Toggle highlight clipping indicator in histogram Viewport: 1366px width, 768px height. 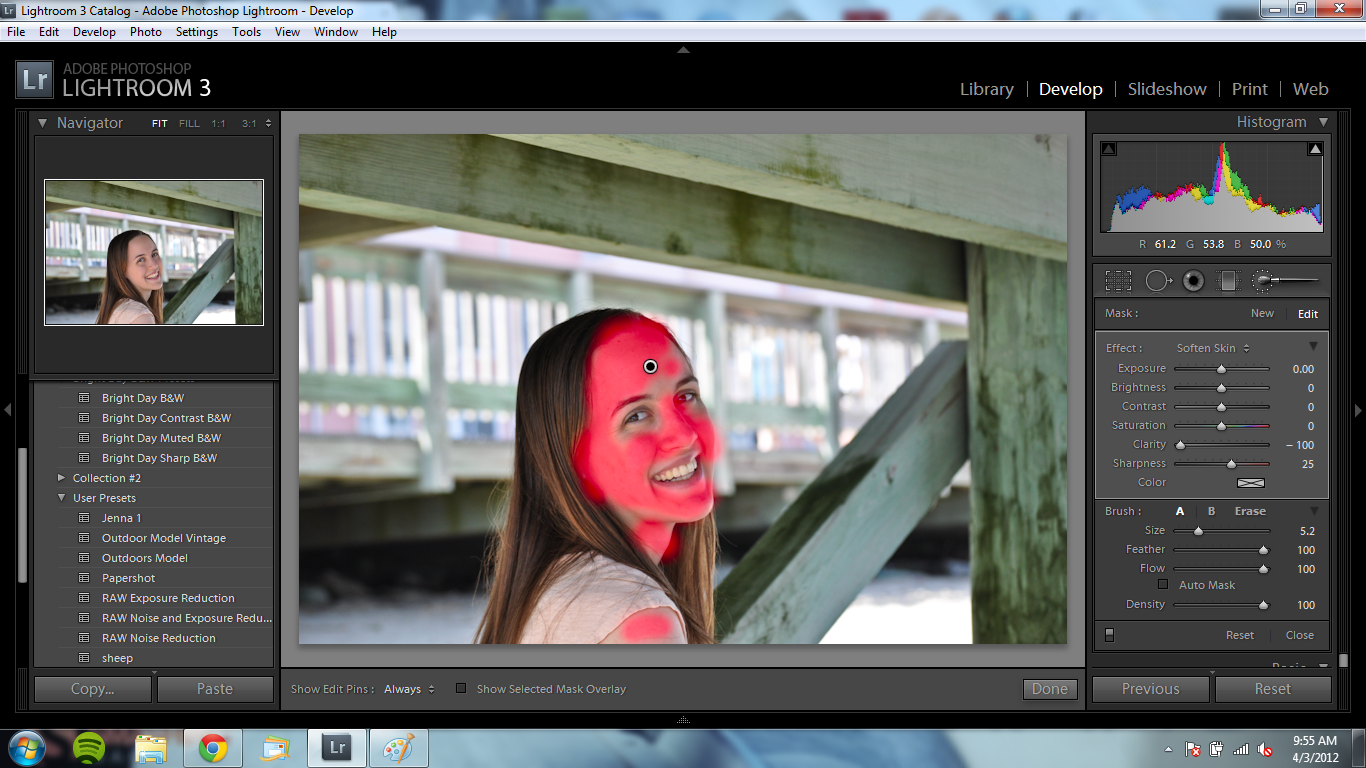point(1315,149)
